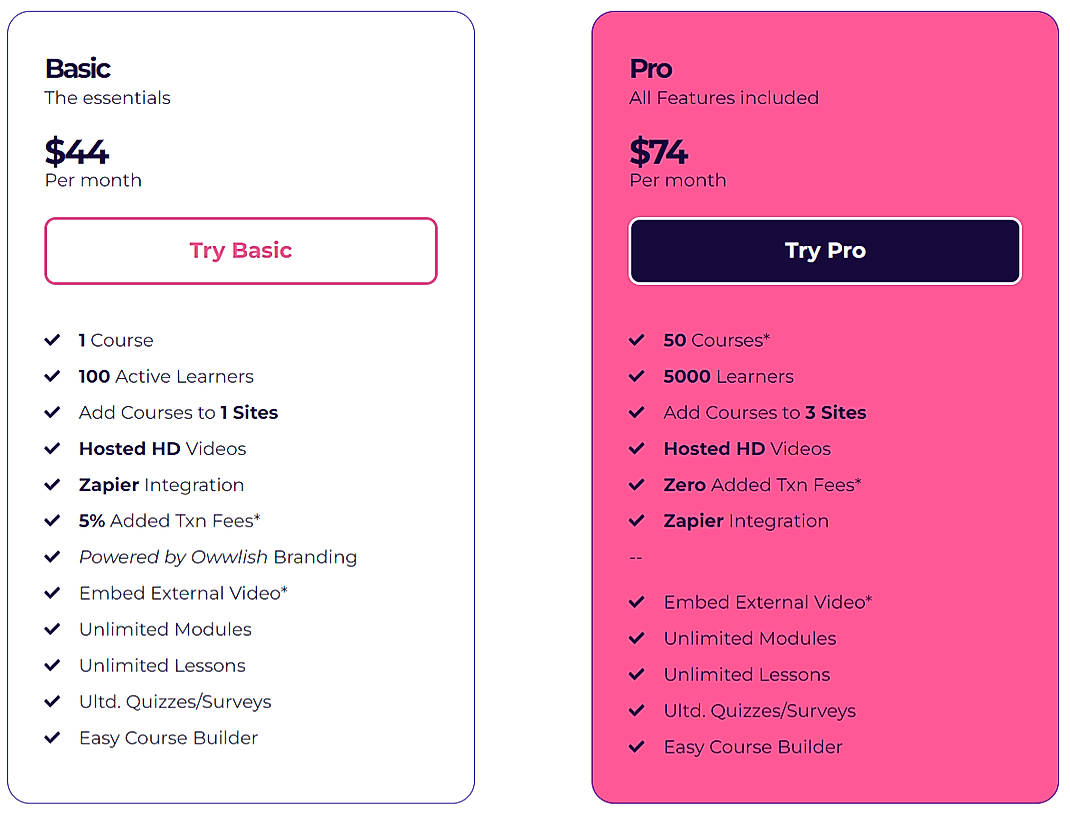Click the checkmark beside Zero Added Txn Fees*
The image size is (1070, 816).
pos(638,484)
